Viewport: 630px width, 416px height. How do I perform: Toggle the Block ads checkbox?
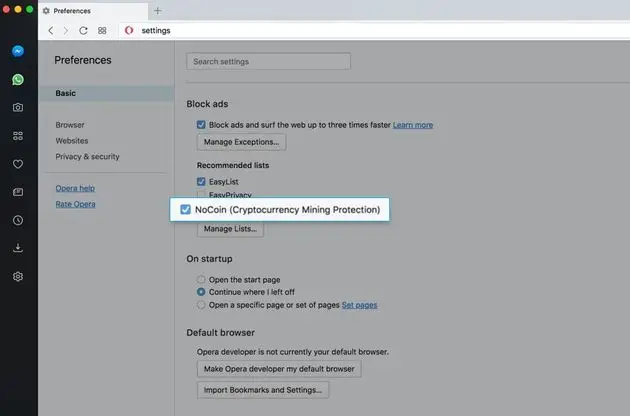(x=201, y=125)
